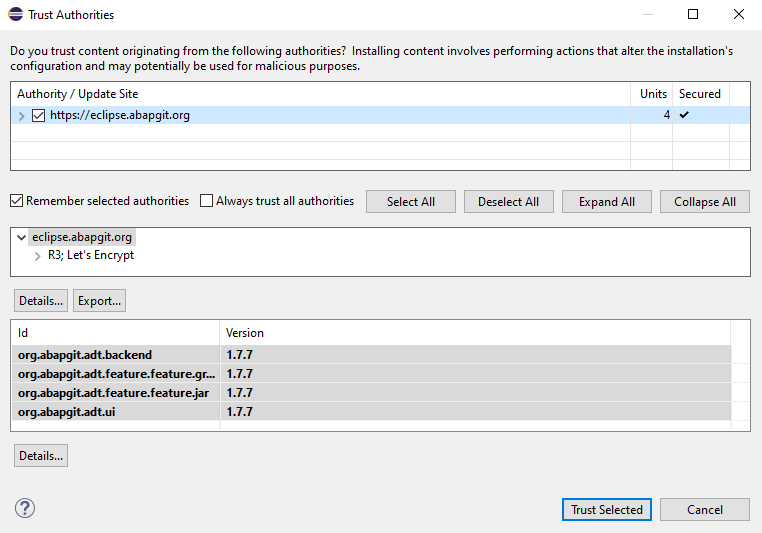The image size is (762, 533).
Task: Expand the https://eclipse.abapgit.org authority row
Action: point(22,115)
